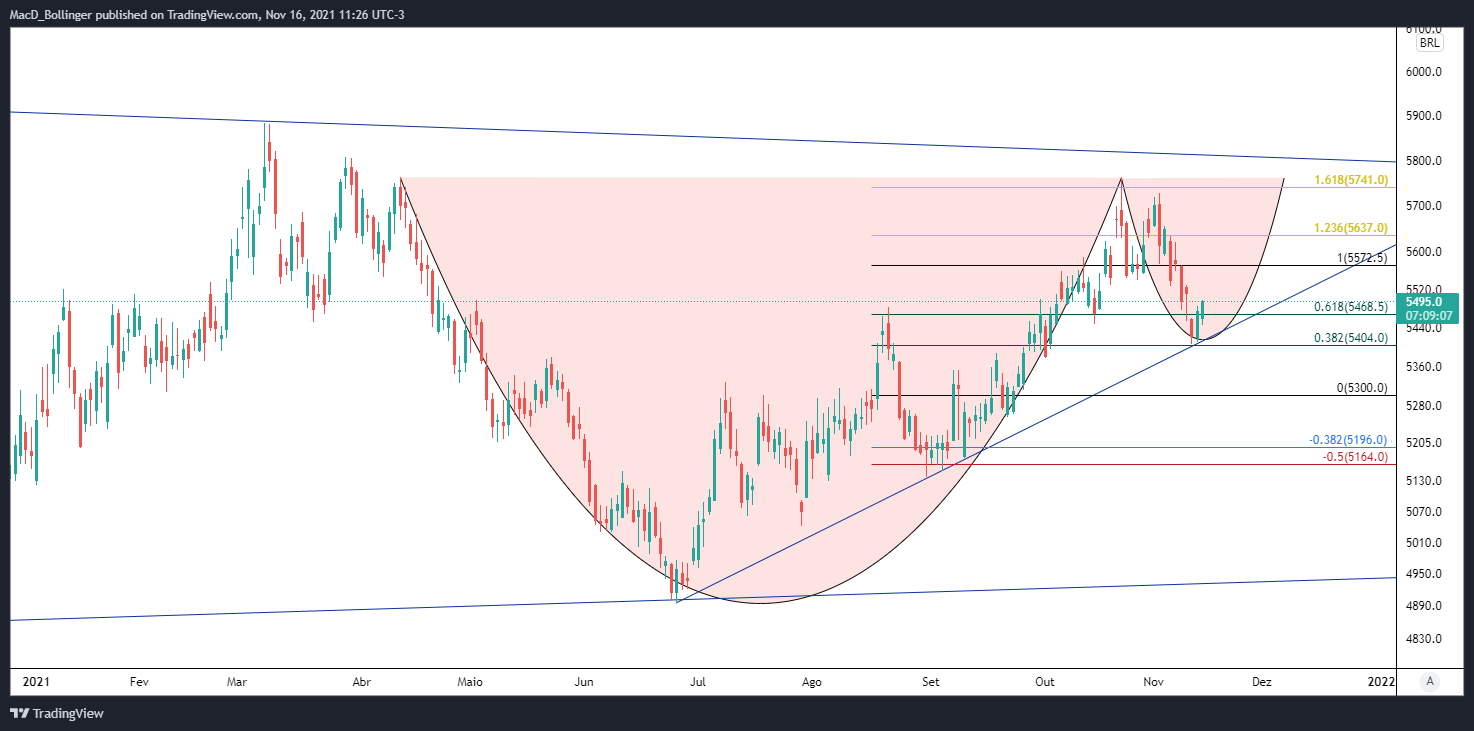Click the 5900.0 price axis label
1474x731 pixels.
coord(1424,116)
